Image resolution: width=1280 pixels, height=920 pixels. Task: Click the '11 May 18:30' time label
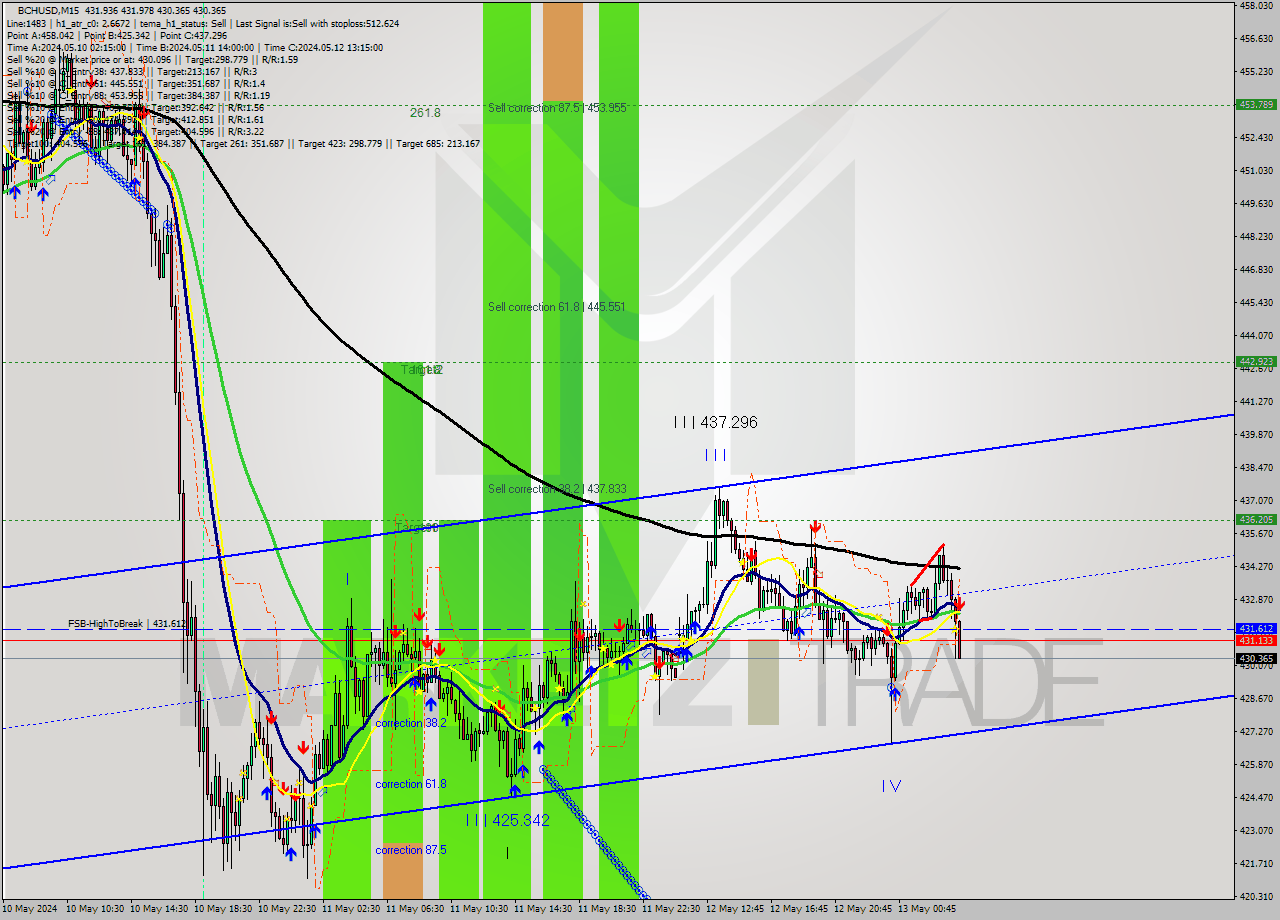pyautogui.click(x=608, y=909)
